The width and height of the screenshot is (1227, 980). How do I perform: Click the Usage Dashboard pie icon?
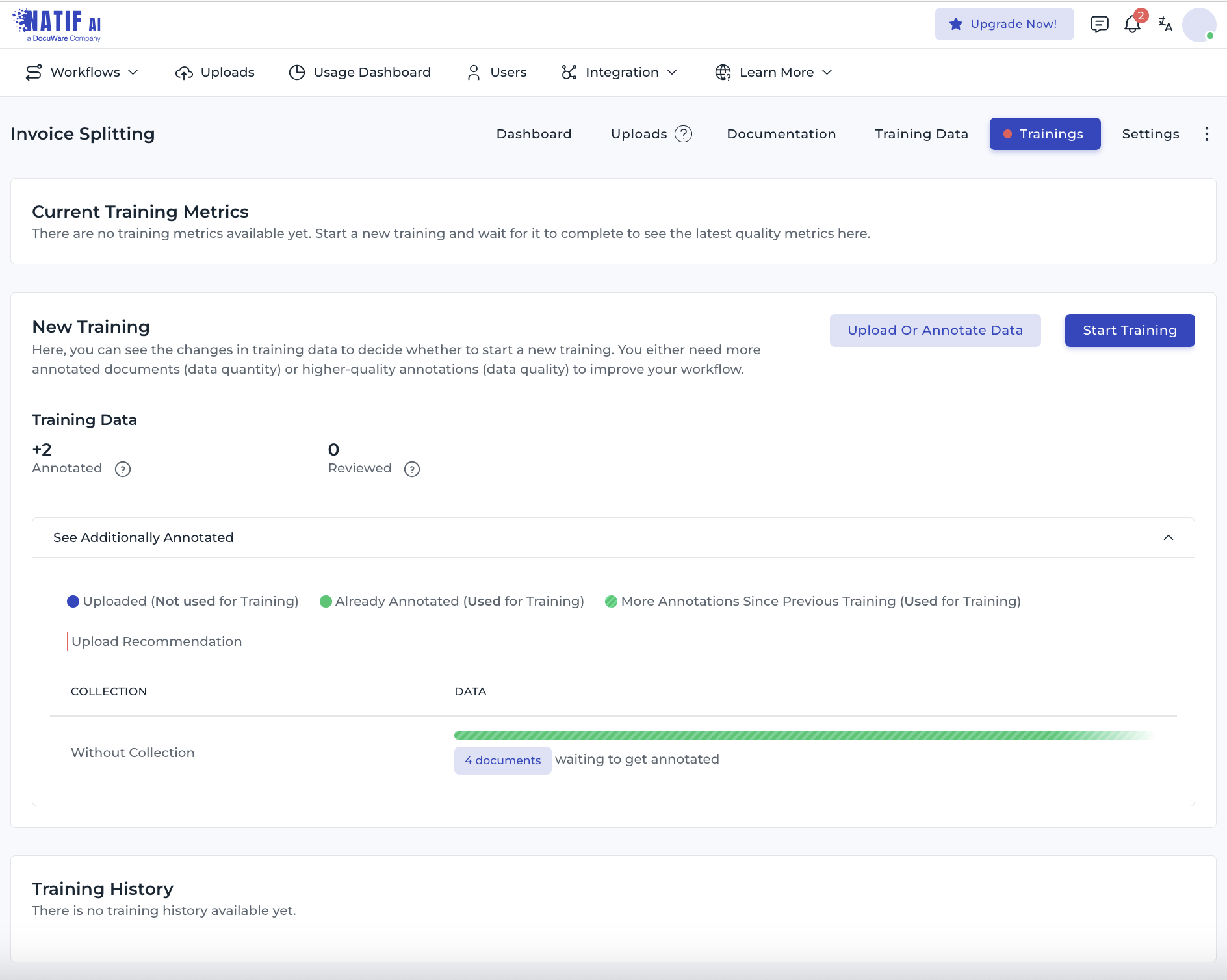pos(297,72)
